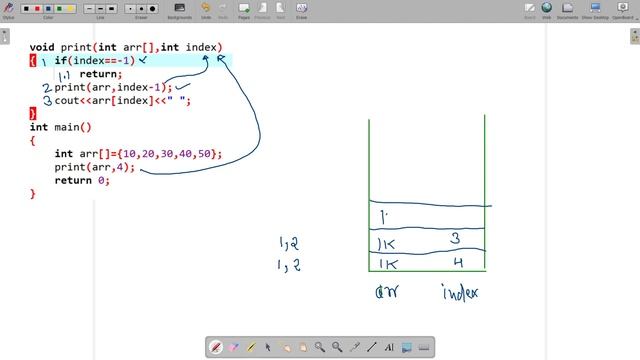Select the Interact with items hand tool
The height and width of the screenshot is (360, 640).
click(x=285, y=347)
